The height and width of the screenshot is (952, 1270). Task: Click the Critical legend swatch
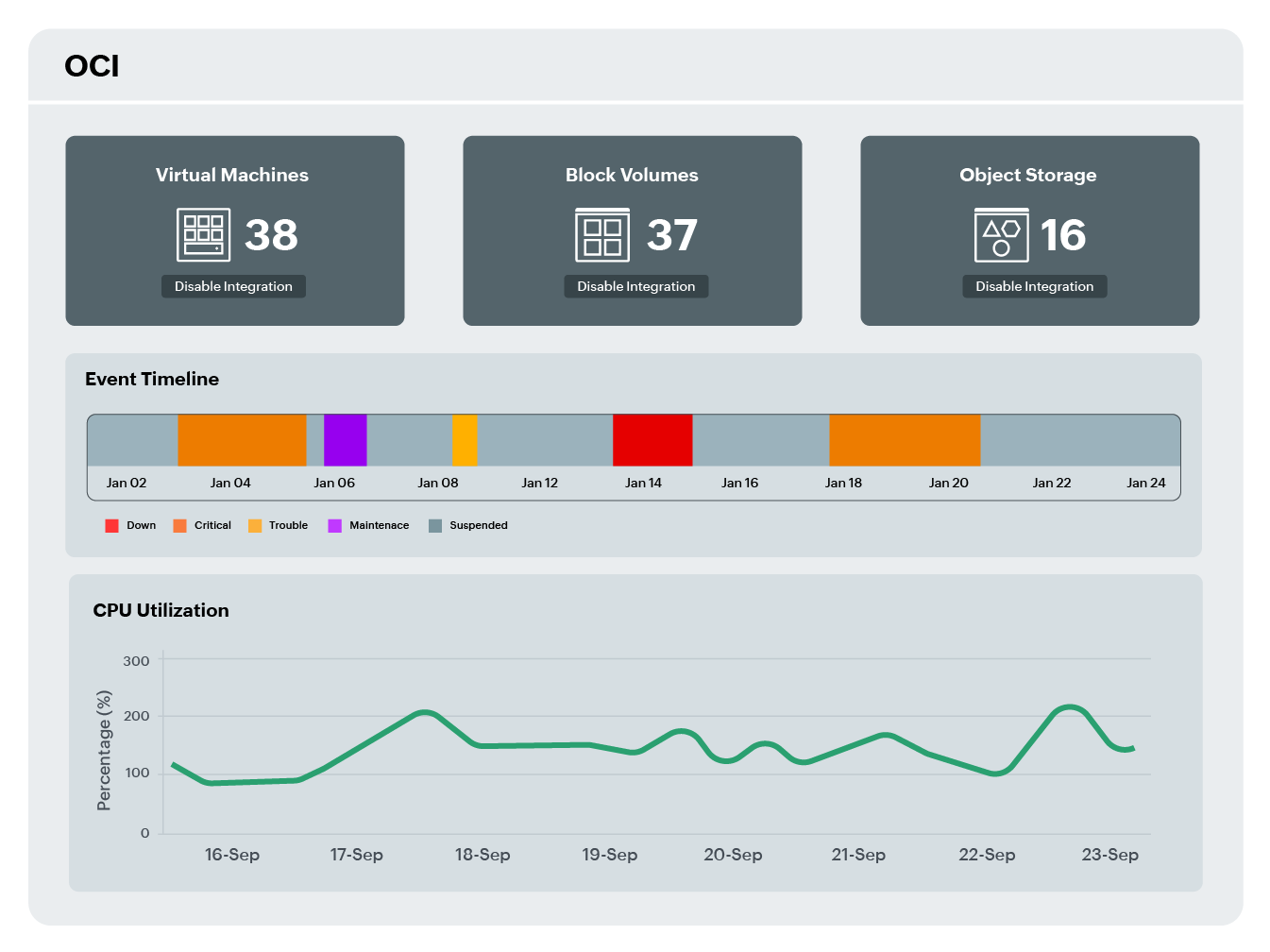pyautogui.click(x=179, y=525)
